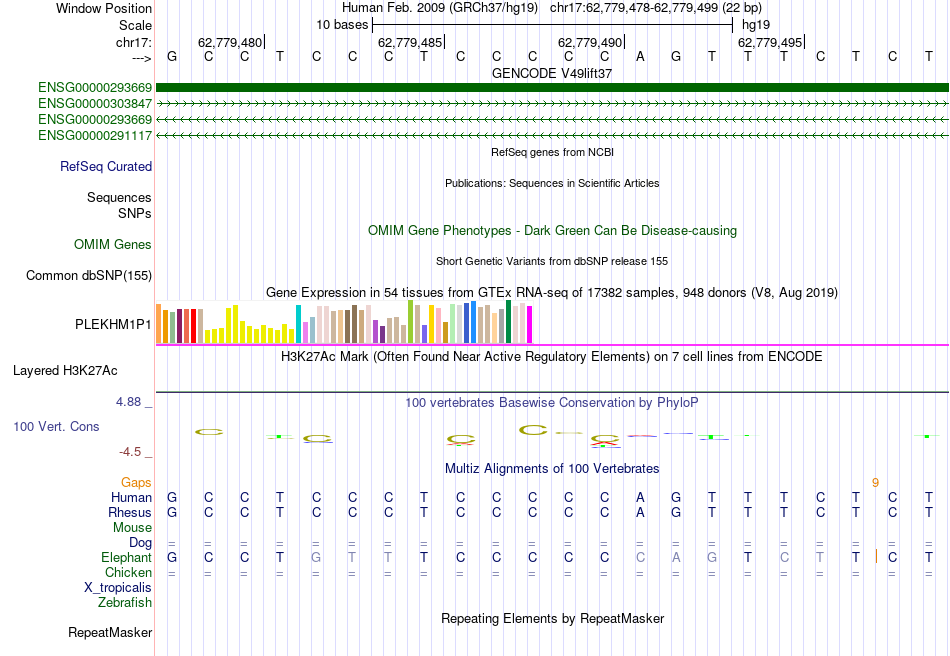Click the -4.5 lower PhyloP scale value
950x656 pixels.
(130, 452)
